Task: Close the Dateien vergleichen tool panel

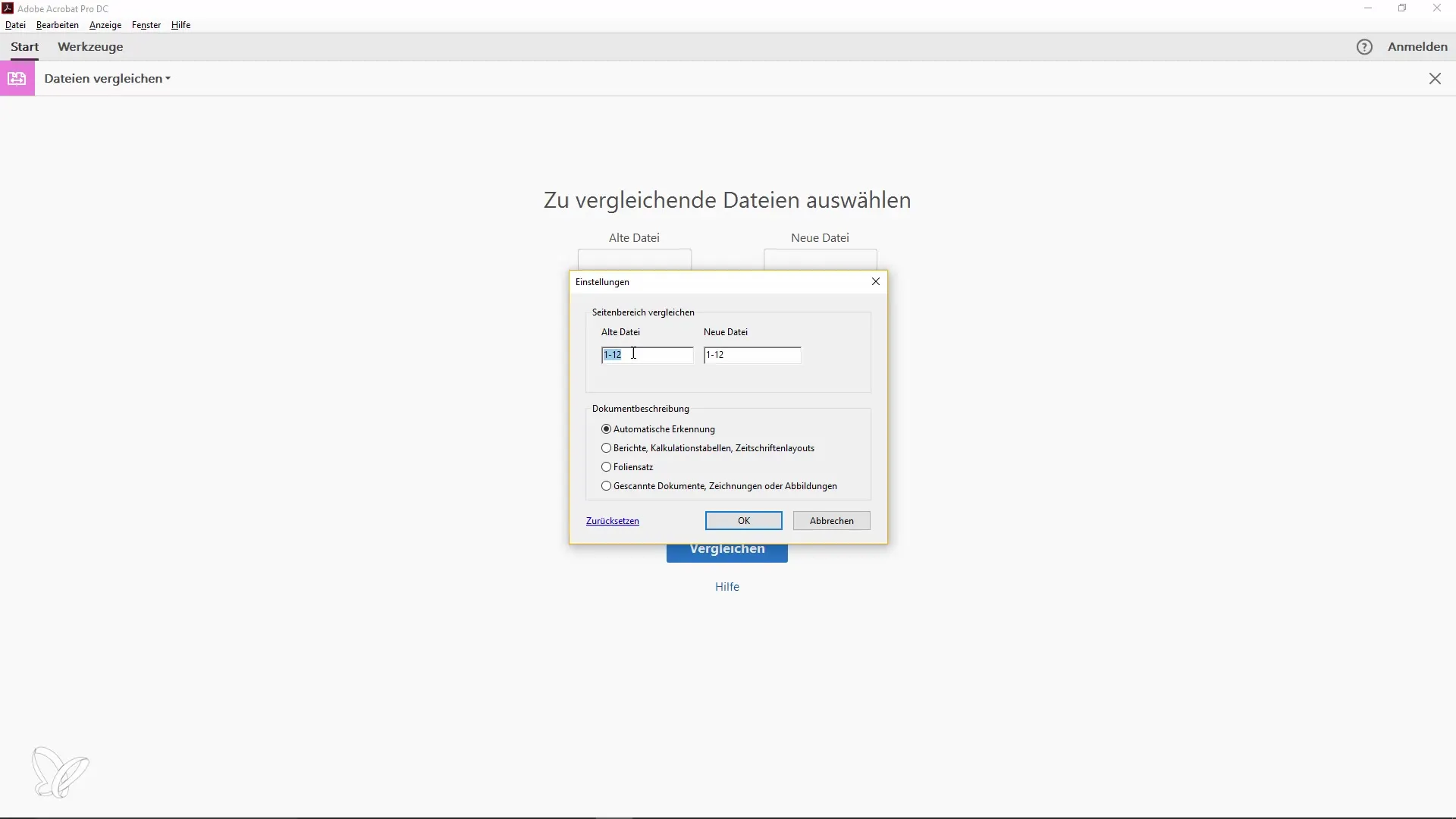Action: [x=1435, y=79]
